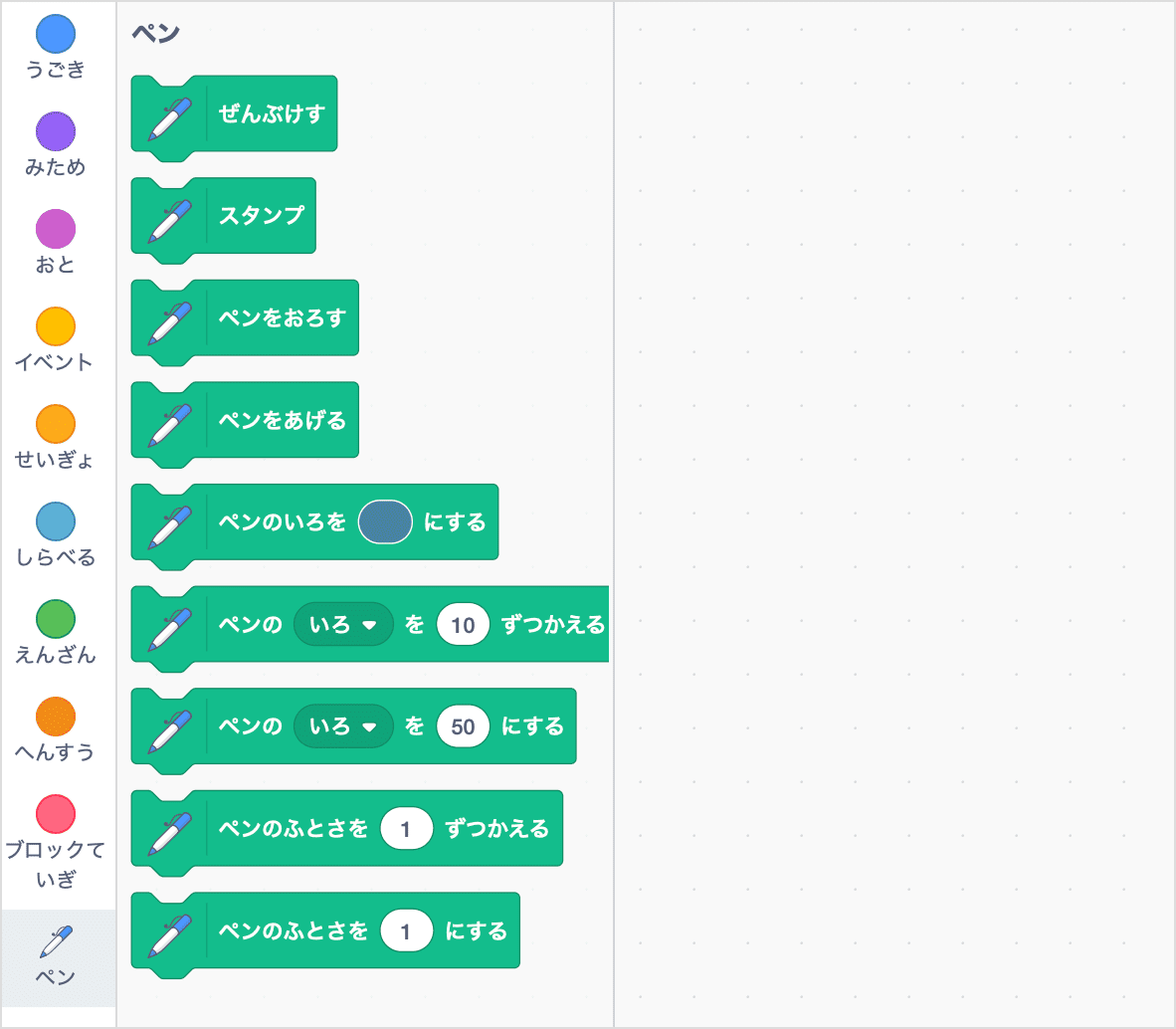The image size is (1176, 1029).
Task: Click the value 50 input field
Action: point(463,725)
